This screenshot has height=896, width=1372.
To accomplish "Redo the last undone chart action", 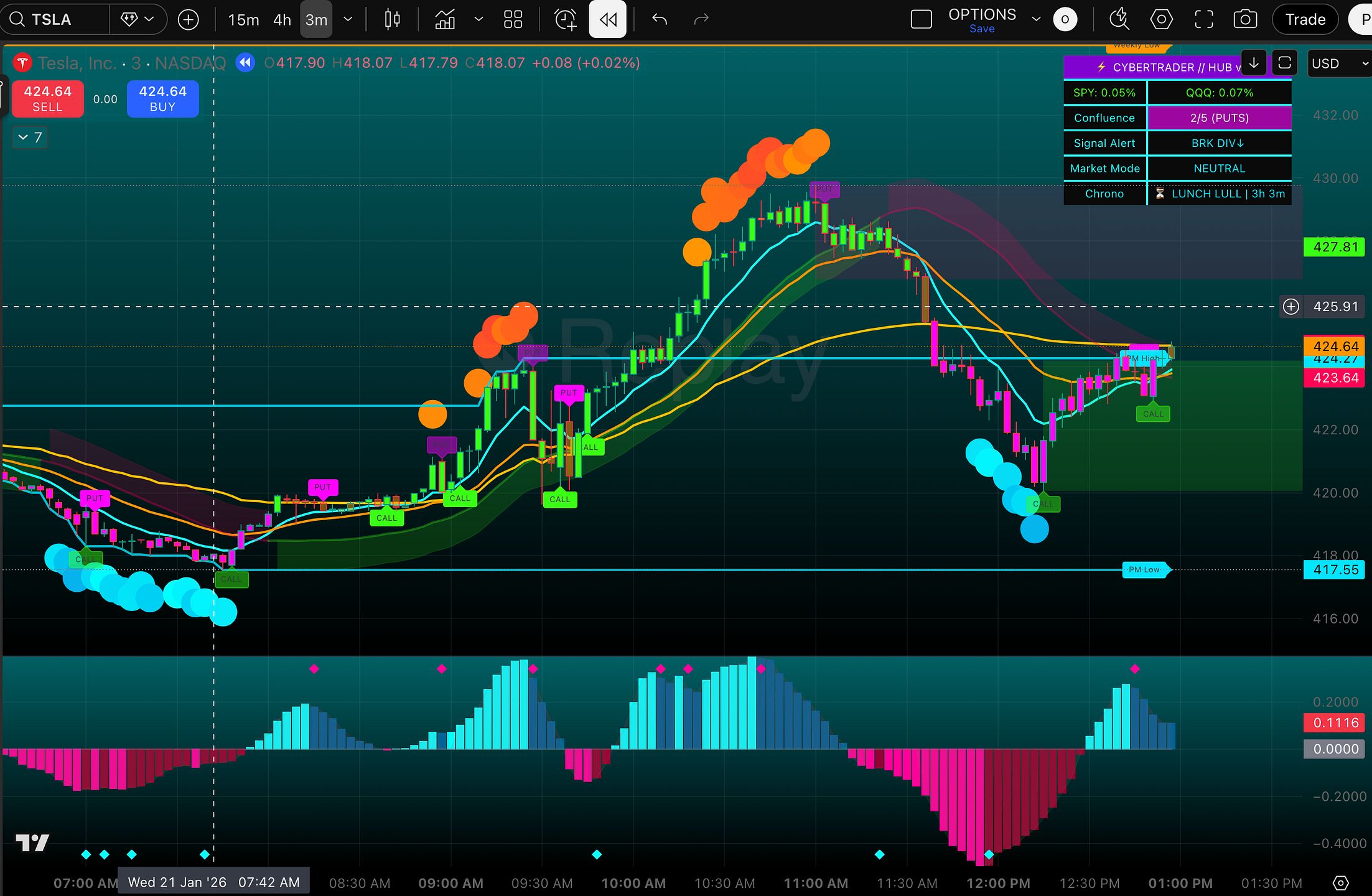I will pos(701,20).
